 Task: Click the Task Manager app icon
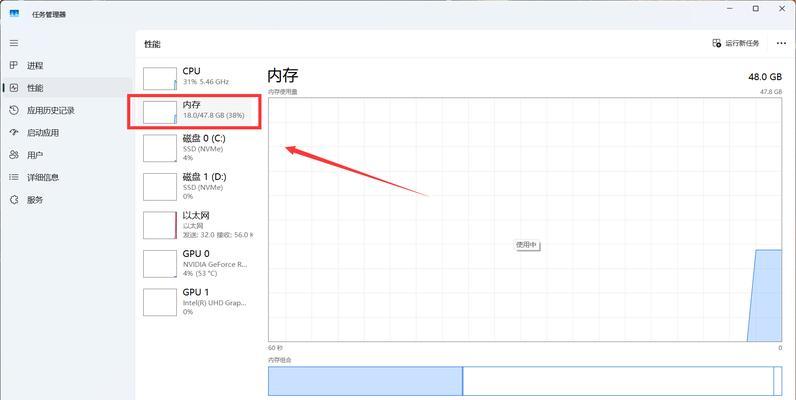[x=14, y=14]
